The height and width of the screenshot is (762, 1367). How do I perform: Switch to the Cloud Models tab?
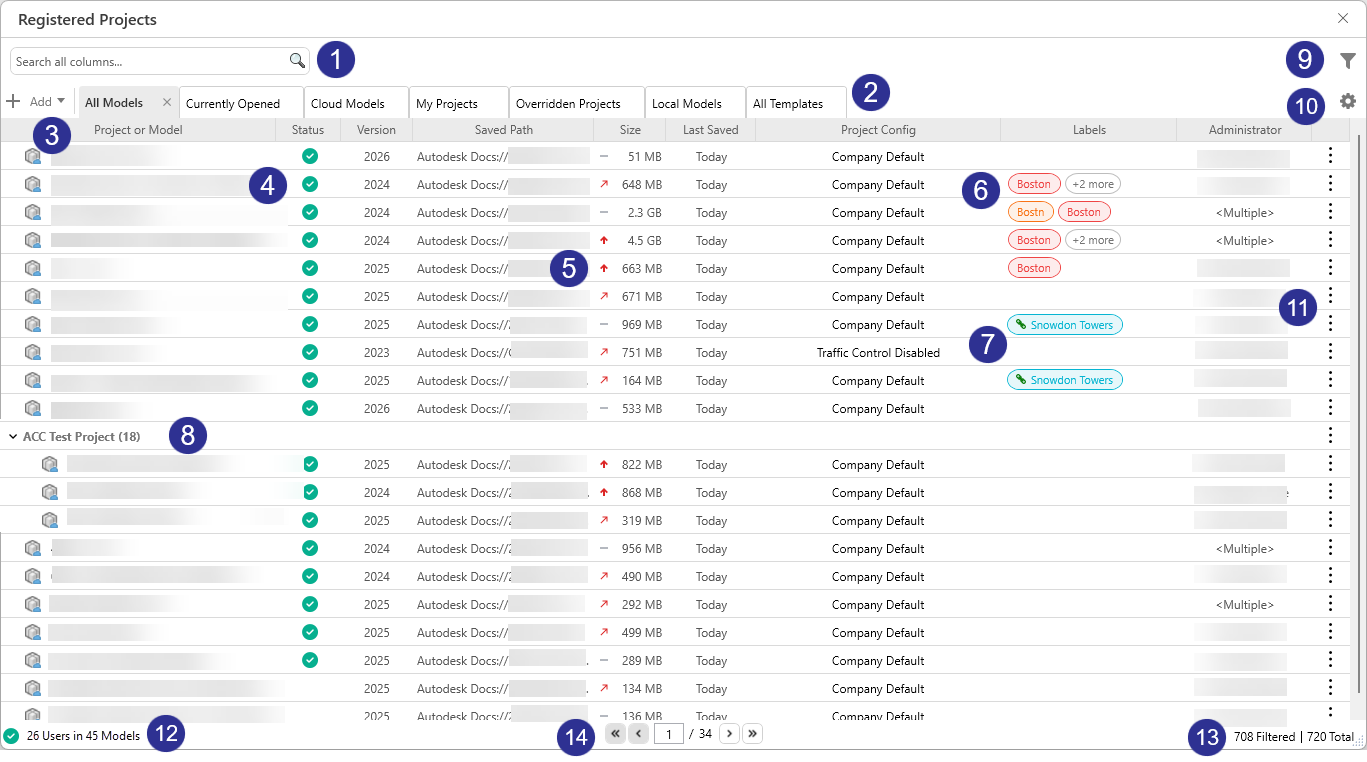(357, 103)
